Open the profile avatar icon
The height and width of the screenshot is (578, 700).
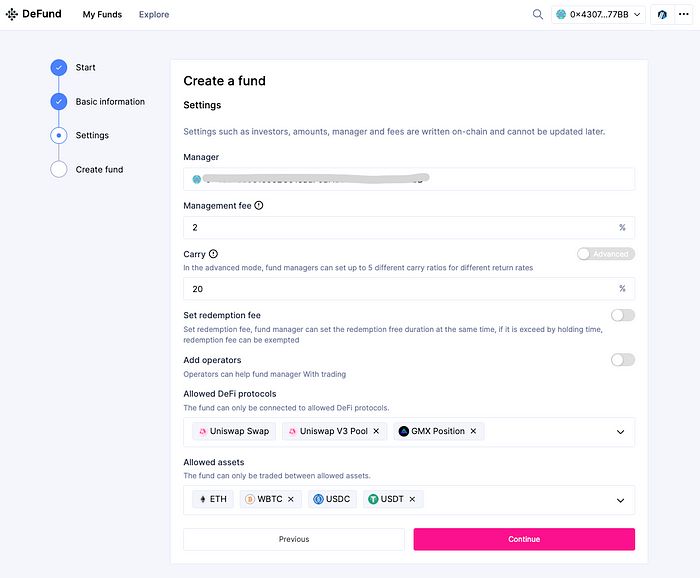click(663, 15)
